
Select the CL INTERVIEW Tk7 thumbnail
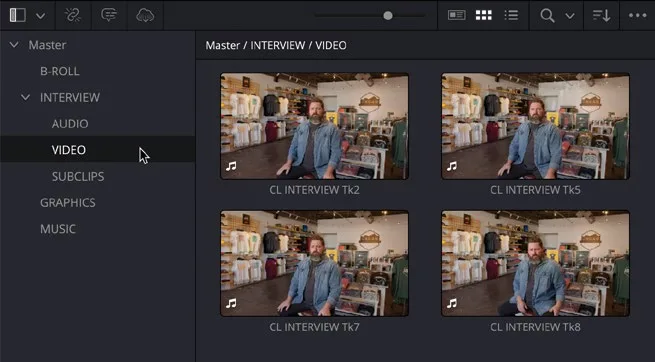pos(315,263)
